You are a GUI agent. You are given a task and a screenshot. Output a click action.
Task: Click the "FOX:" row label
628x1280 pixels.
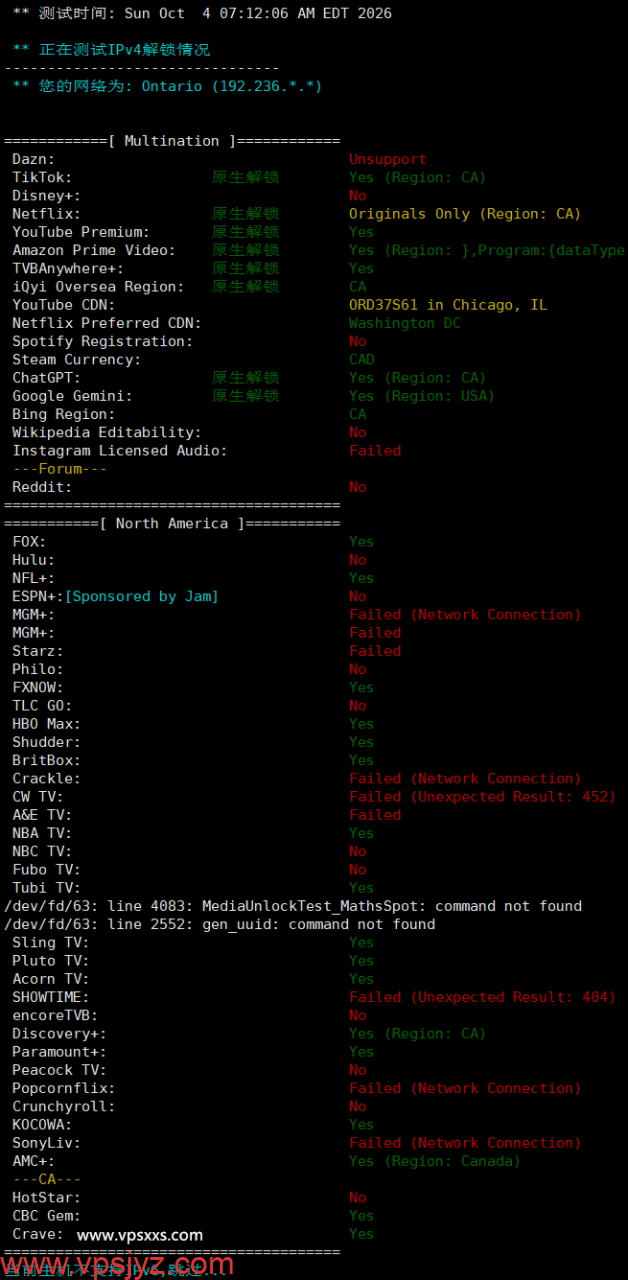click(x=29, y=541)
